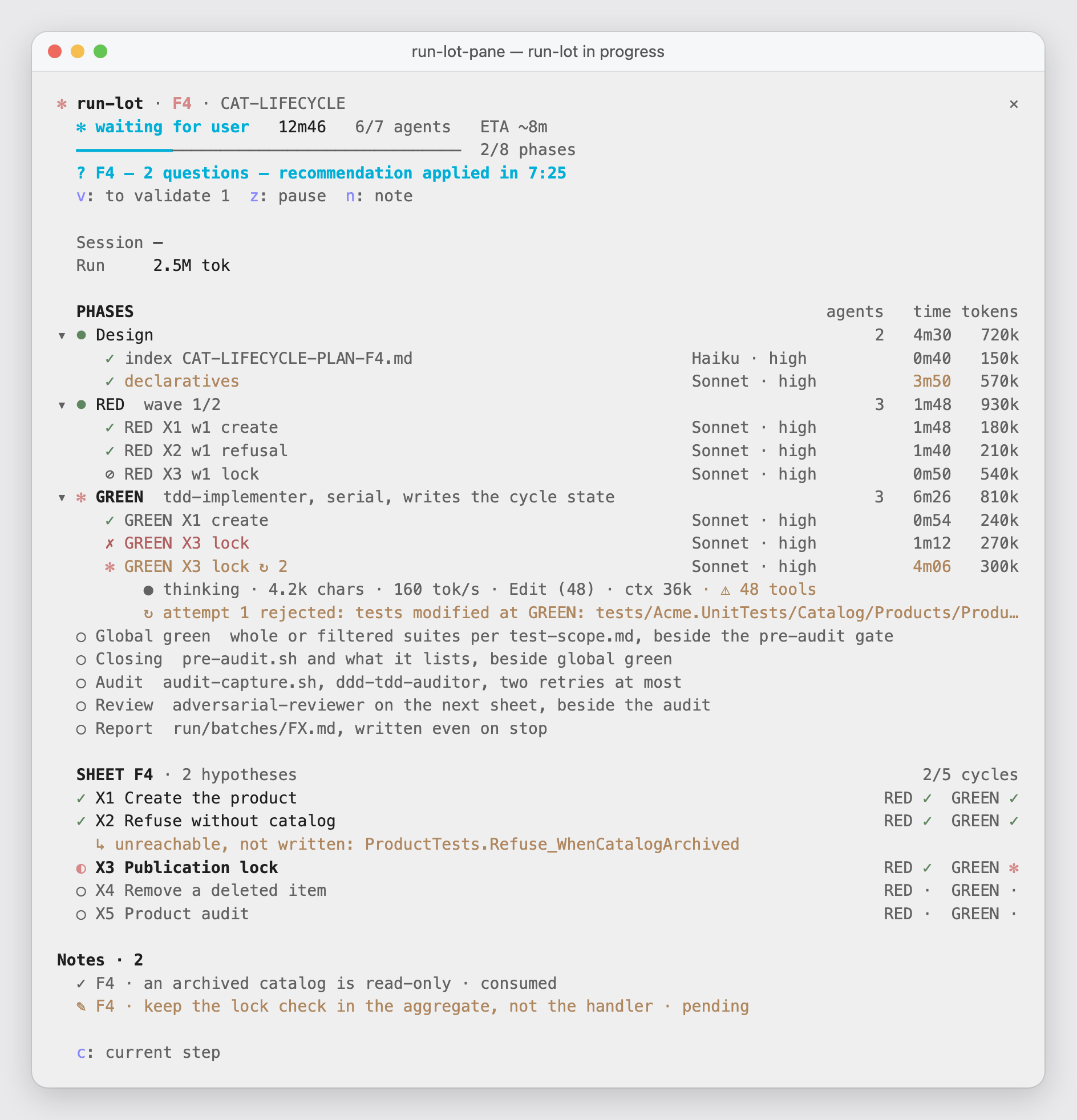The image size is (1077, 1120).
Task: Click the 'Notes · 2' heading
Action: click(x=100, y=960)
